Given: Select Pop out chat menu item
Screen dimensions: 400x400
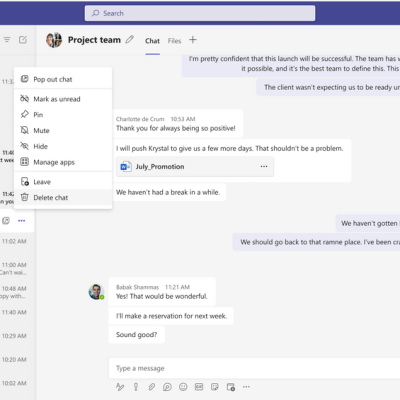Looking at the screenshot, I should coord(63,79).
